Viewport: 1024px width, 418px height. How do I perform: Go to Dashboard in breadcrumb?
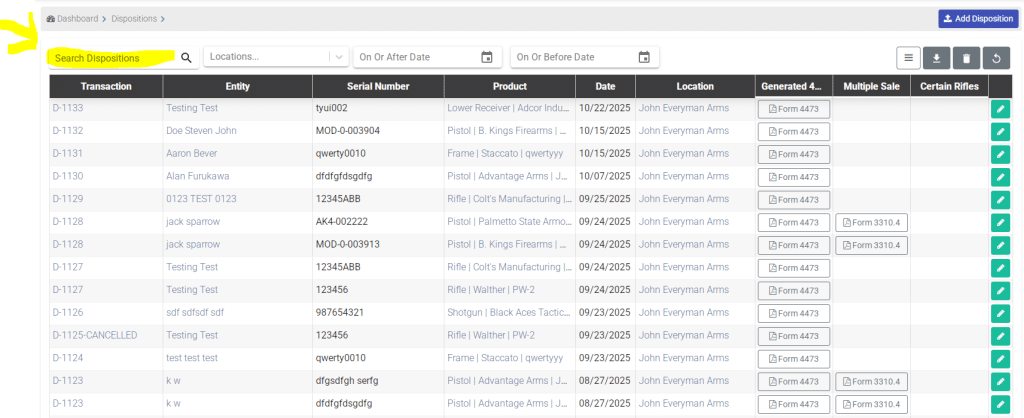(78, 19)
